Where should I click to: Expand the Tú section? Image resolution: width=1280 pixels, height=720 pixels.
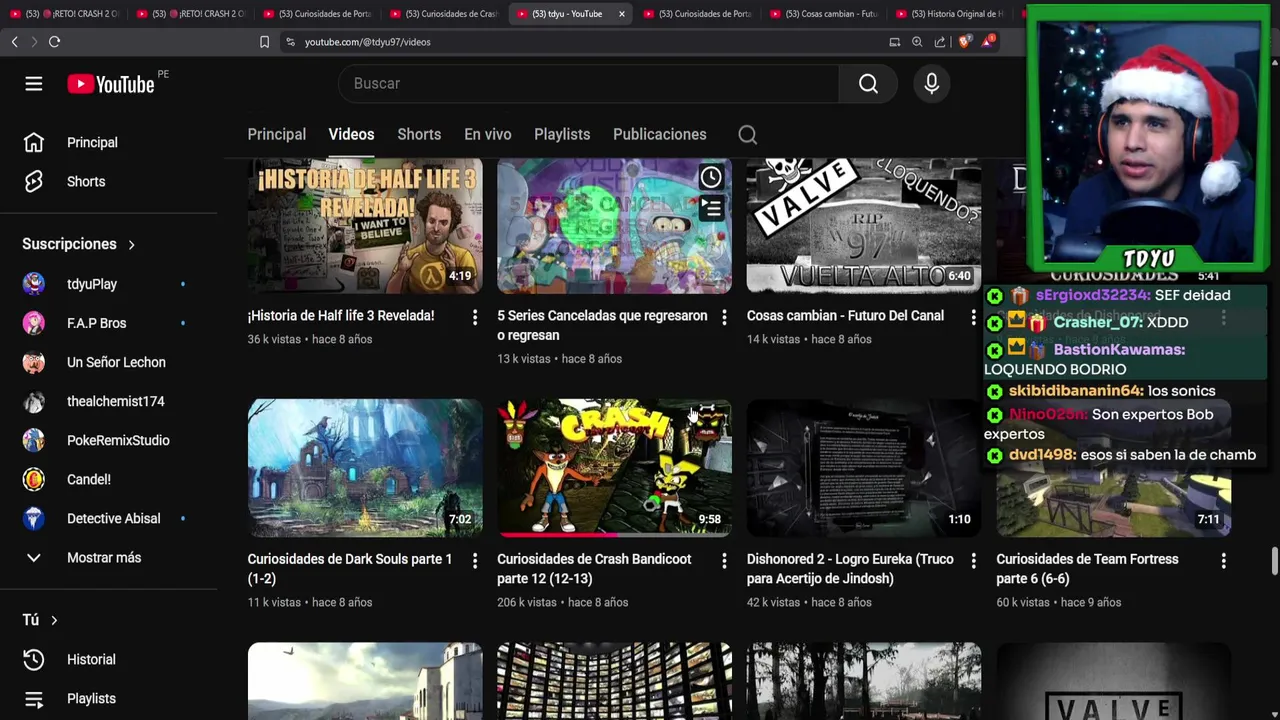[40, 620]
